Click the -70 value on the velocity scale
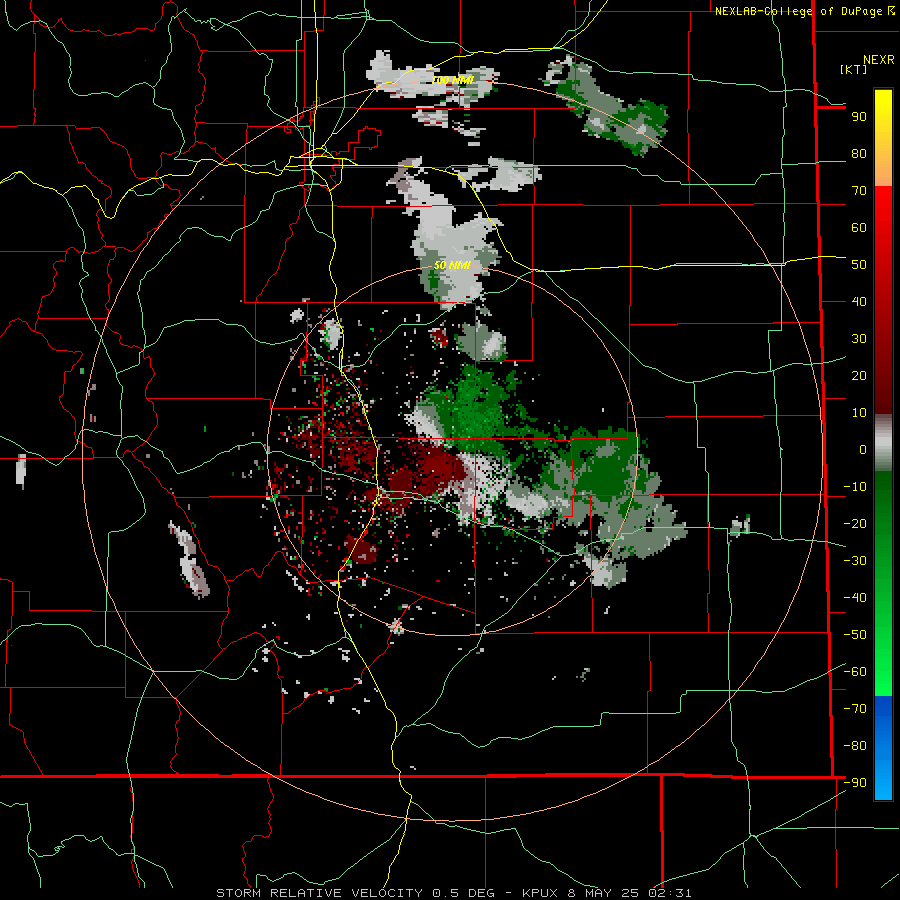Image resolution: width=900 pixels, height=900 pixels. click(855, 709)
